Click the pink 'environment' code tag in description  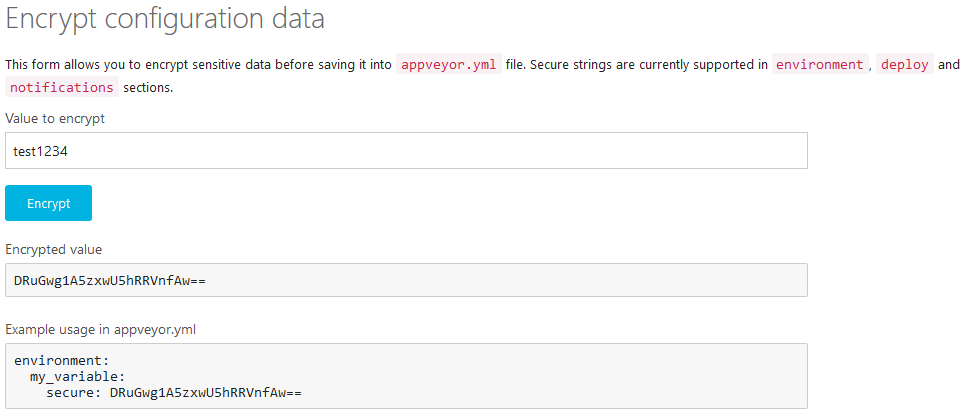(819, 64)
